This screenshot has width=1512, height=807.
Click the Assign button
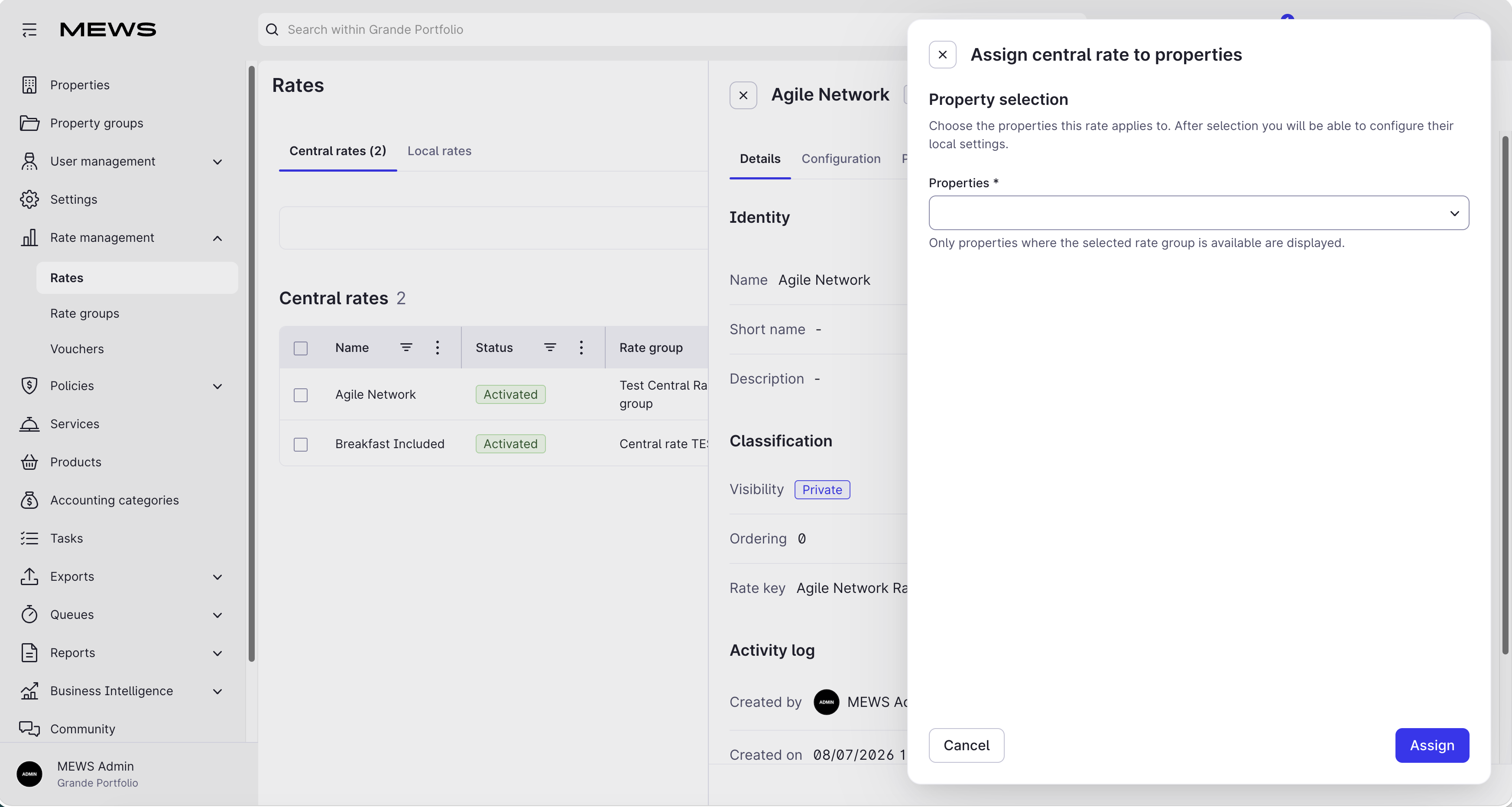[1431, 745]
